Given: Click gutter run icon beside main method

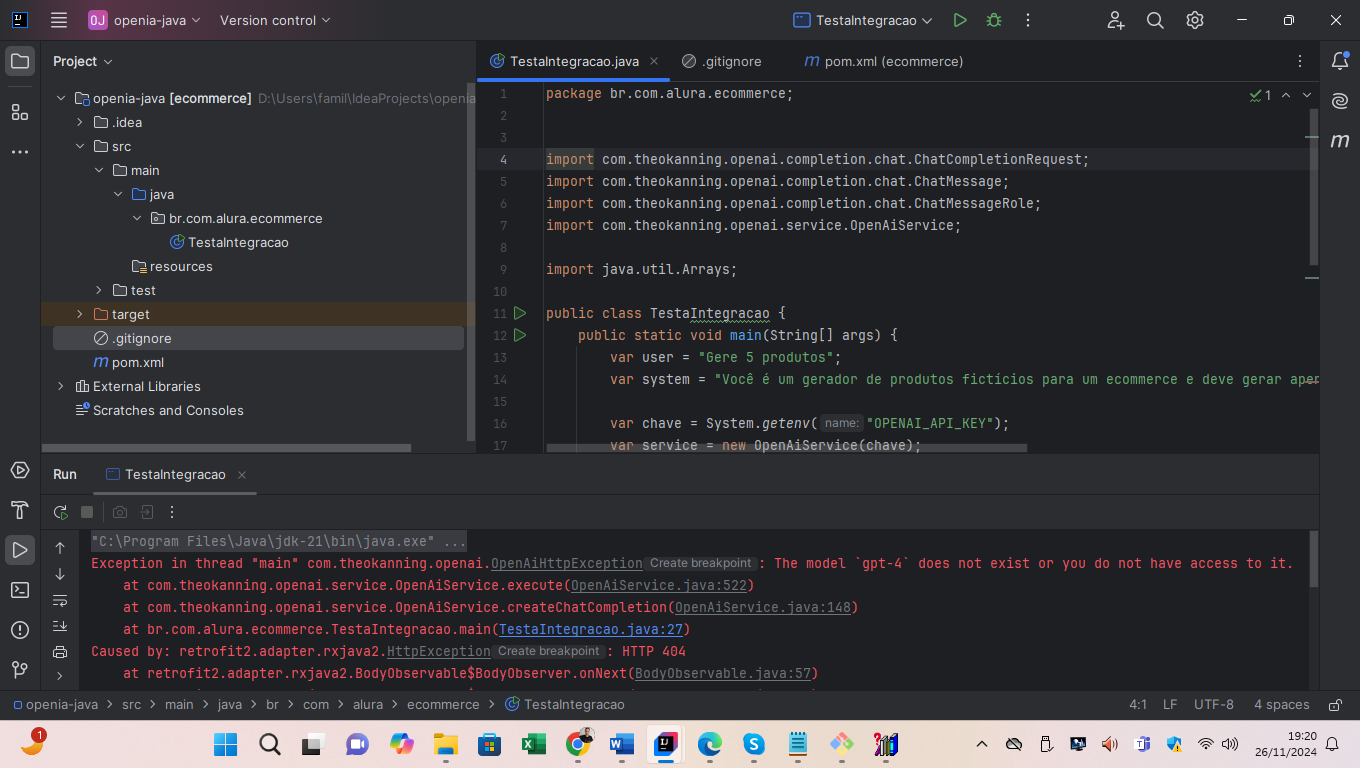Looking at the screenshot, I should (520, 335).
